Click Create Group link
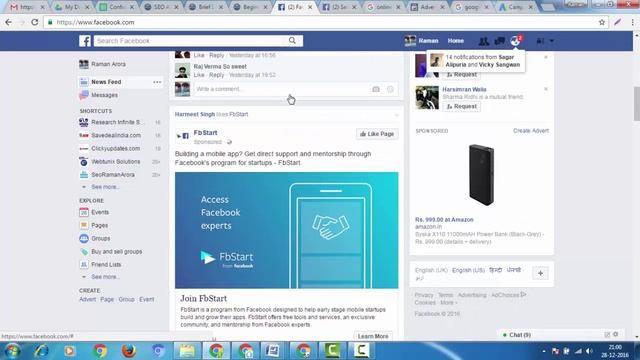Image resolution: width=640 pixels, height=360 pixels. (127, 299)
